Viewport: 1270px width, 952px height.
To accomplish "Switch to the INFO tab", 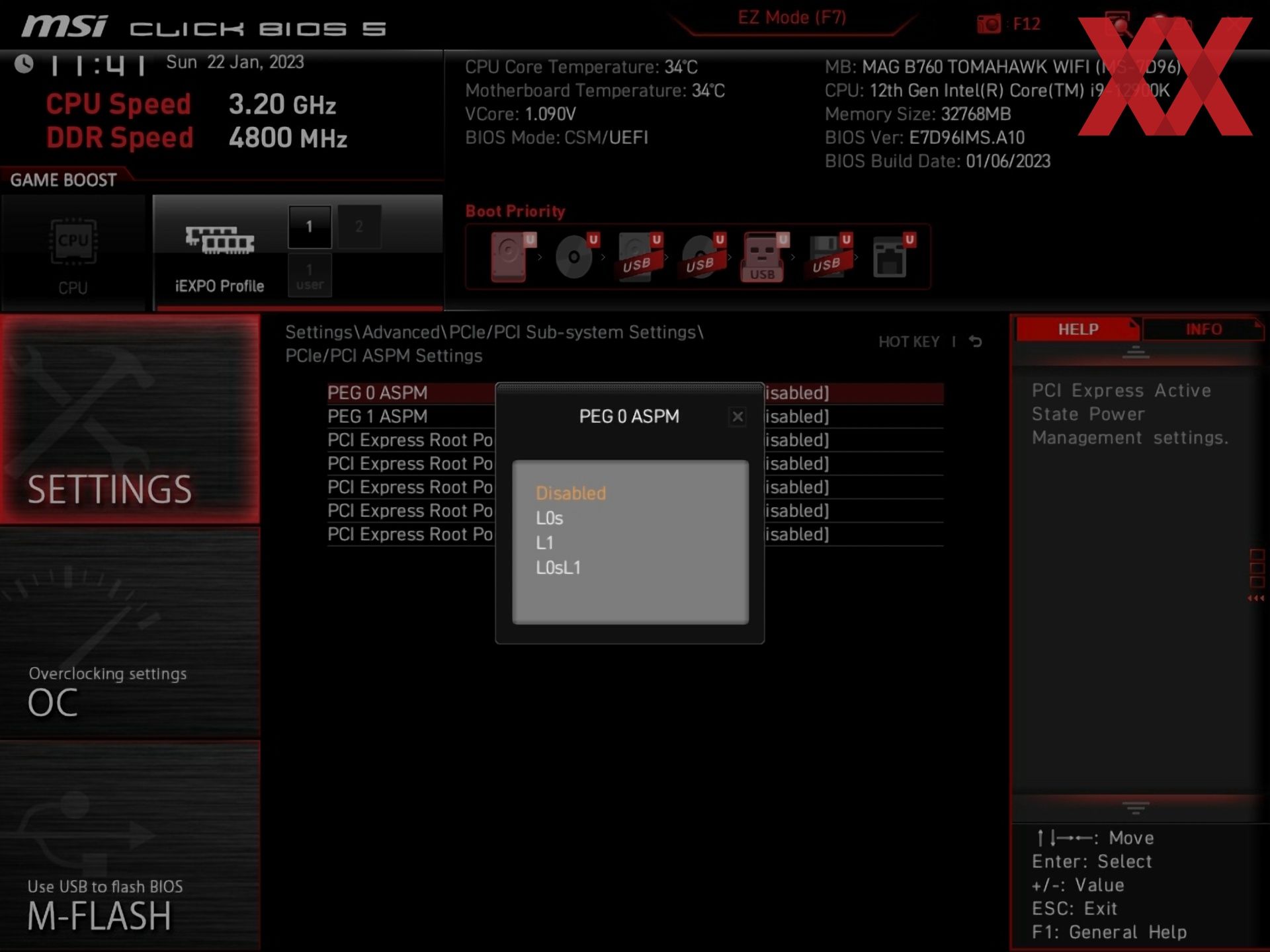I will (1203, 329).
